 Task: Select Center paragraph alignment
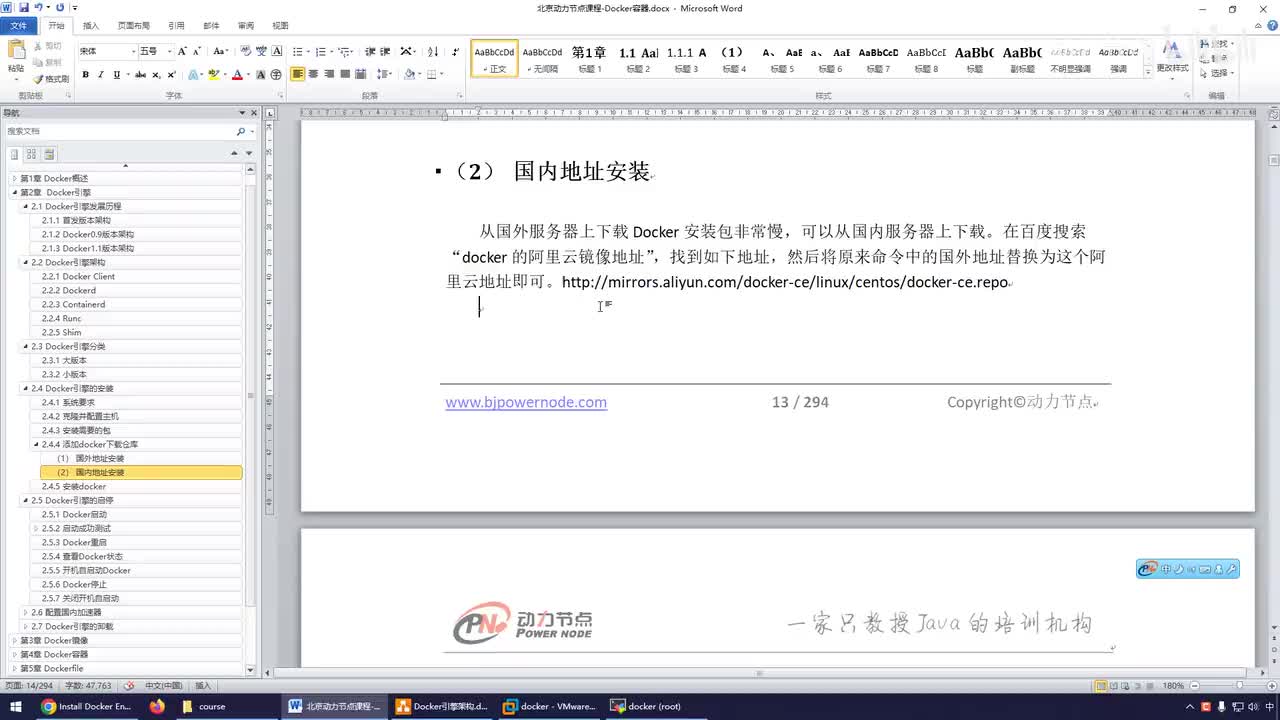pyautogui.click(x=314, y=75)
